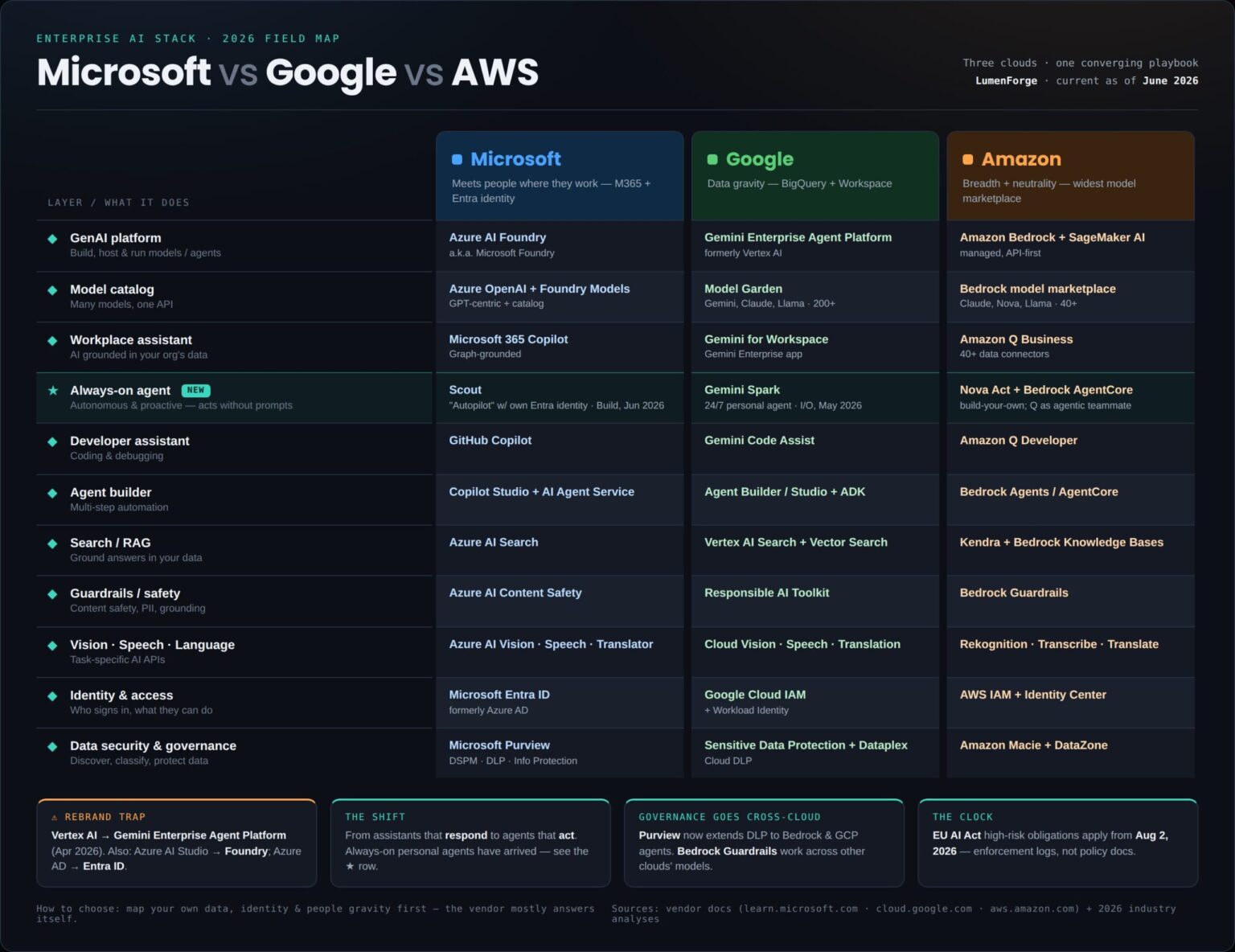Click the orange square icon beside Amazon

[x=968, y=159]
